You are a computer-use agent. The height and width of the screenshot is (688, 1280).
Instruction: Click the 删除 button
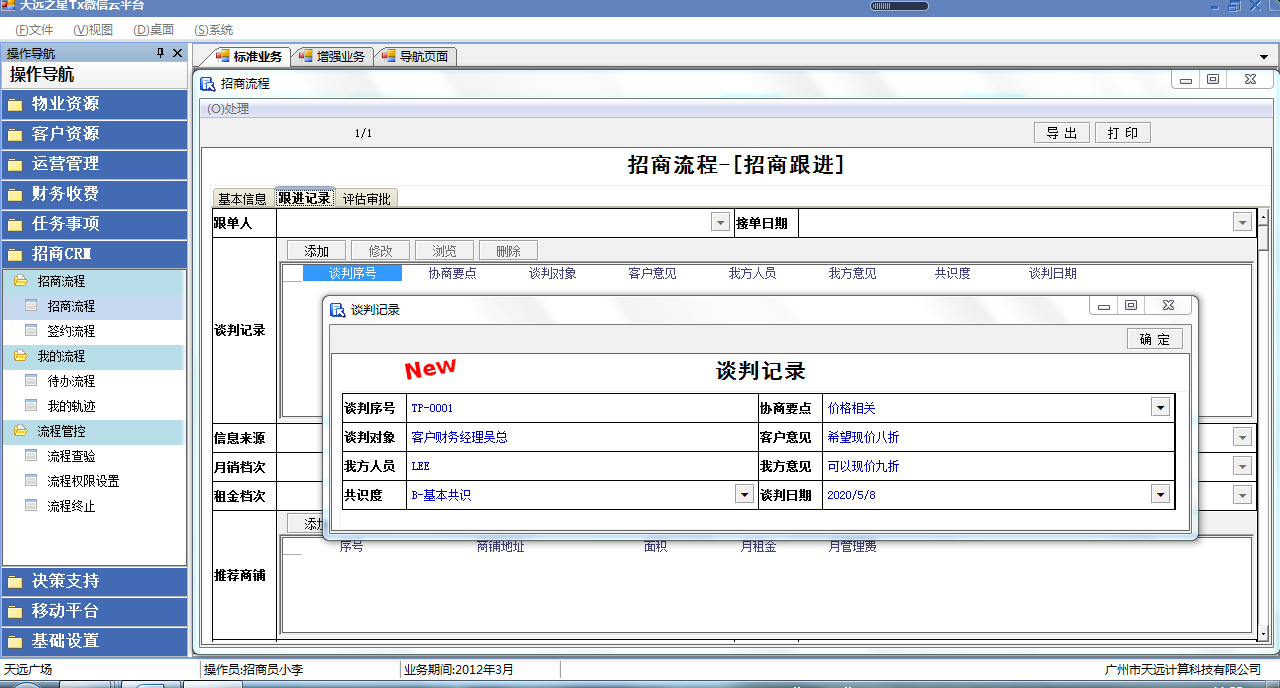(508, 251)
